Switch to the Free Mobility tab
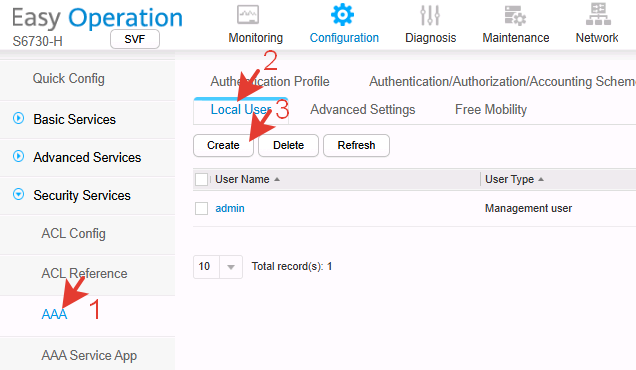This screenshot has width=636, height=370. click(491, 110)
